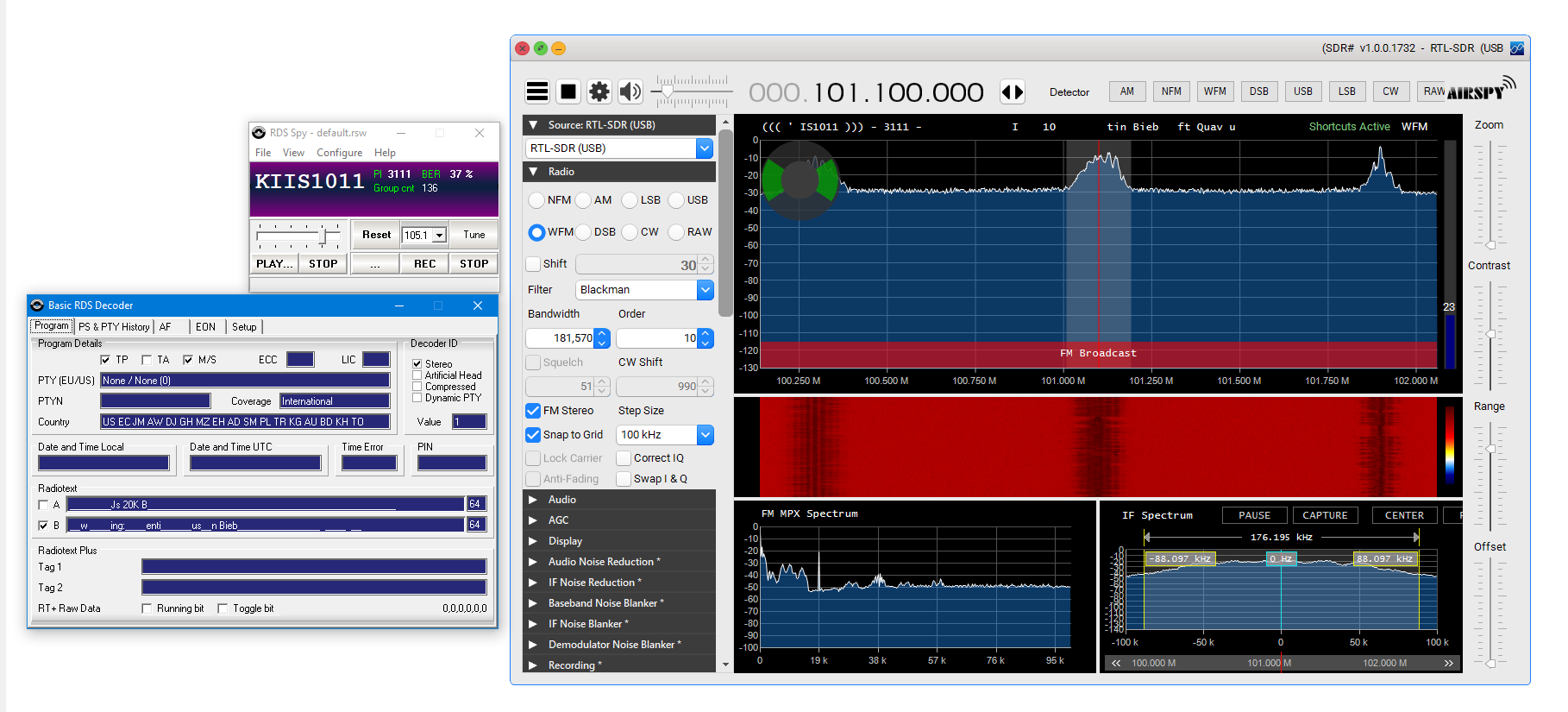Click the Bandwidth 181,570 field

(x=561, y=338)
